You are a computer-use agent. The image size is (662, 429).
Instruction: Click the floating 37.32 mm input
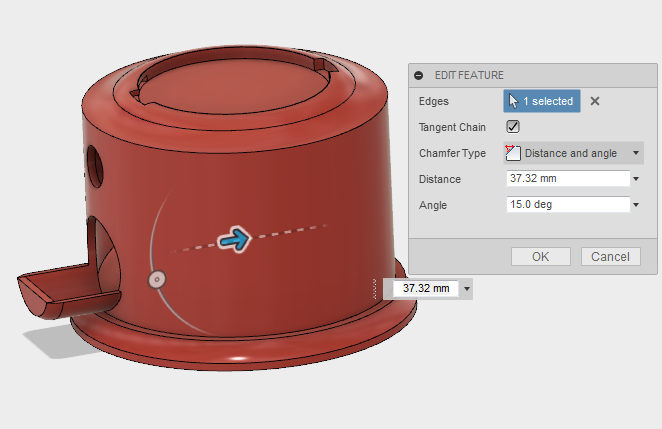coord(426,288)
